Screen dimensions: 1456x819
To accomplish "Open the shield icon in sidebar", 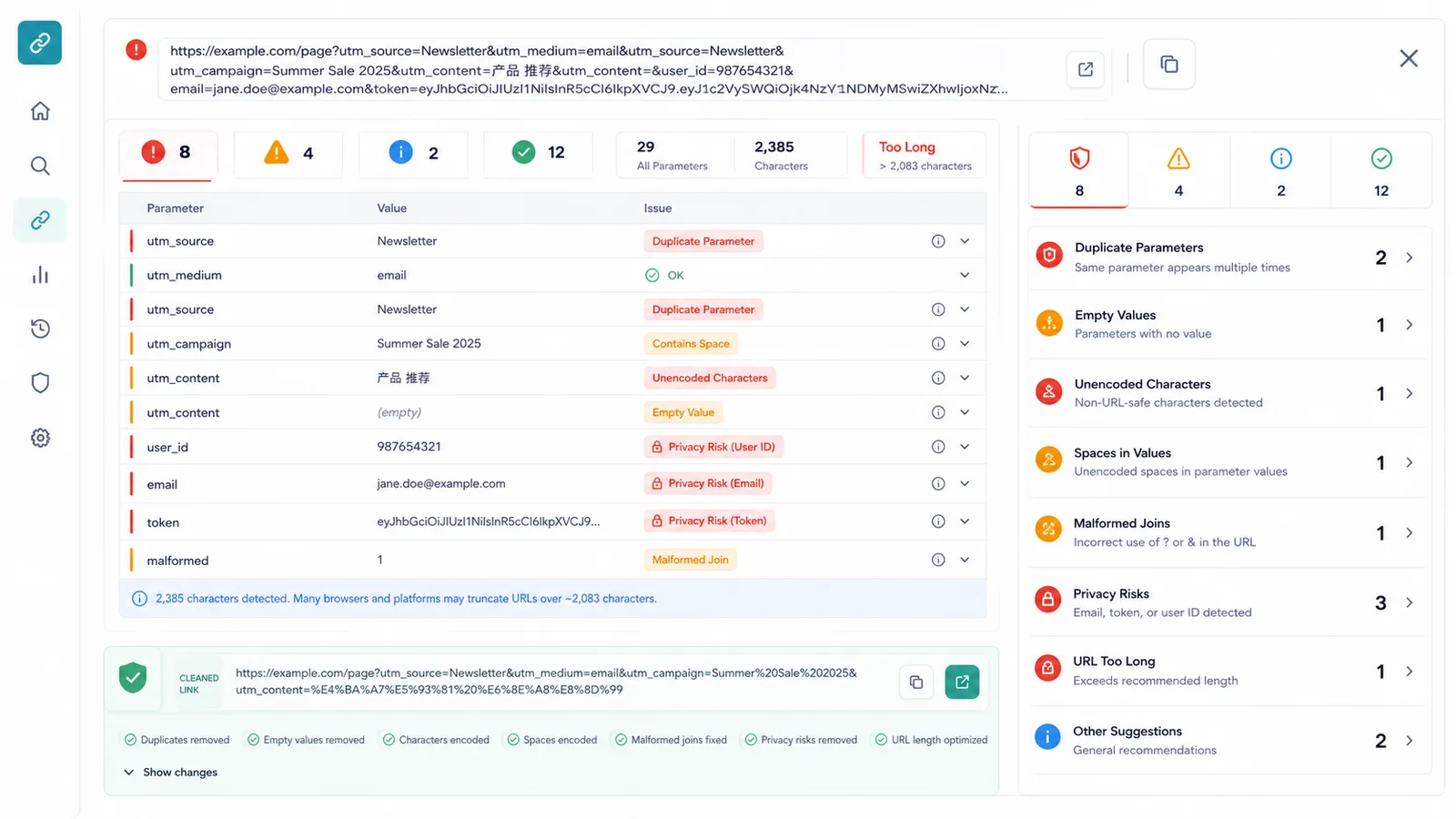I will [40, 383].
